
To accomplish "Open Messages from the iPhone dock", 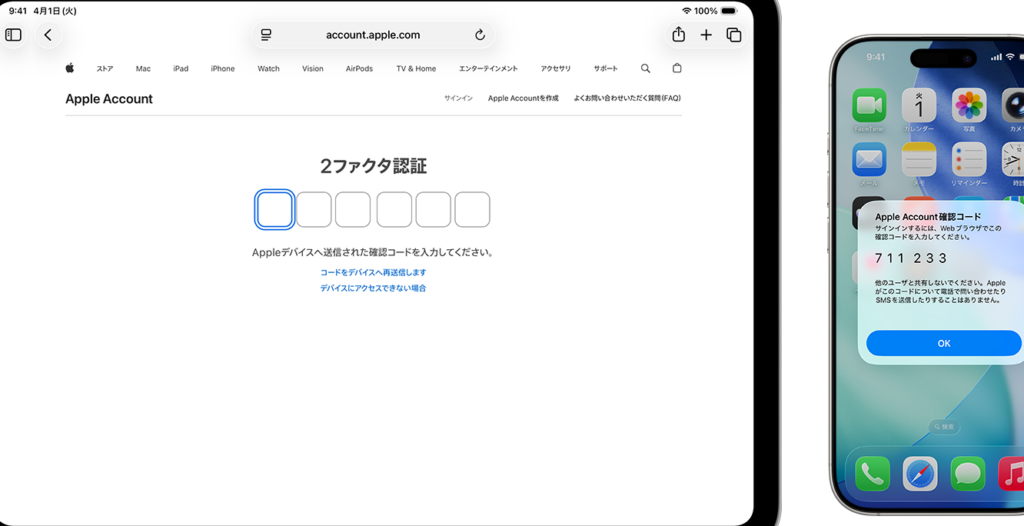I will [968, 474].
